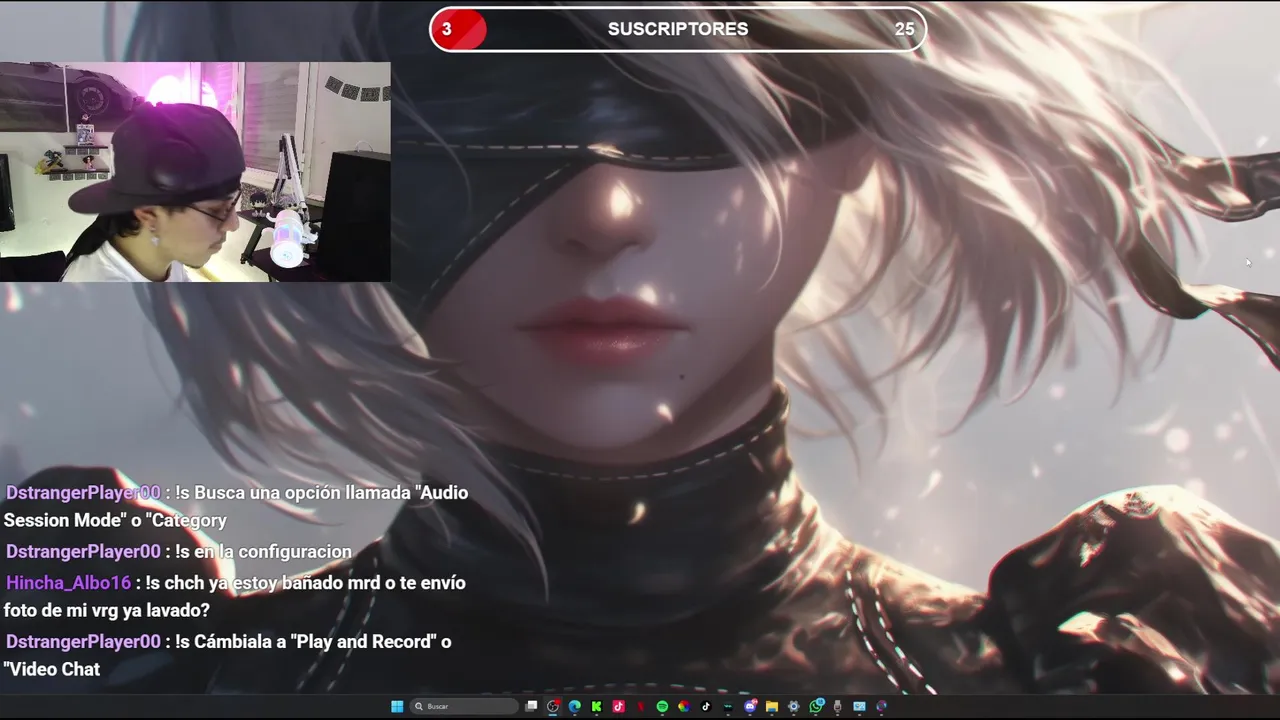Open the Windows Start menu
The width and height of the screenshot is (1280, 720).
[x=397, y=706]
